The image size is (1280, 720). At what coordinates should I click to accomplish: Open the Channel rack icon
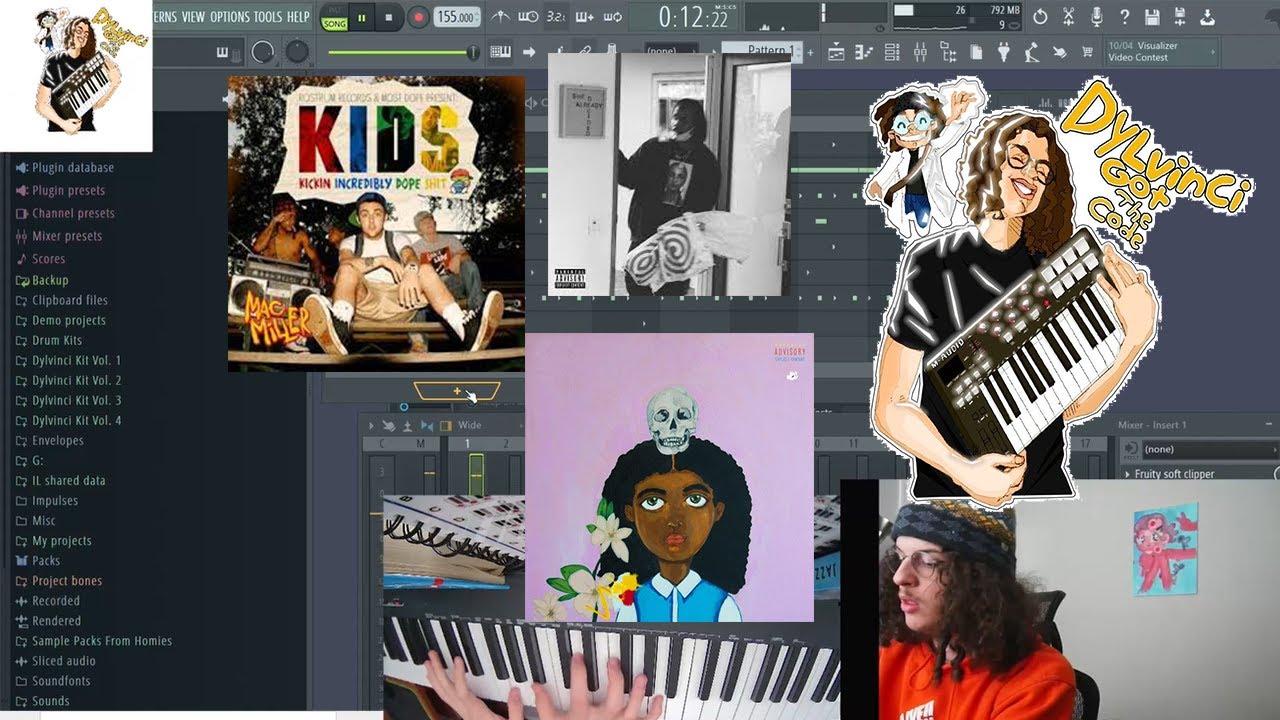892,52
